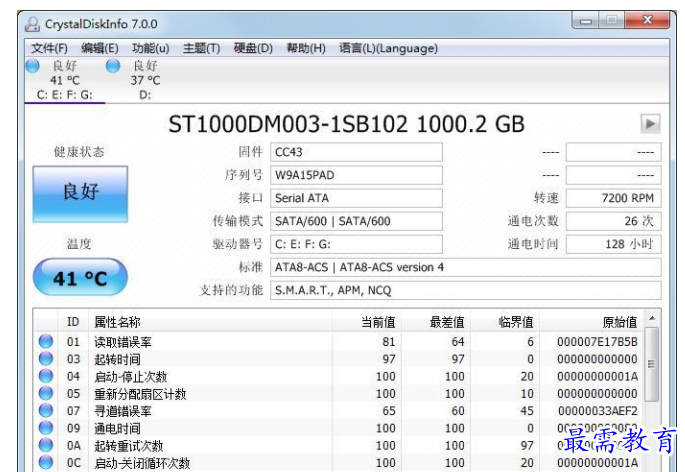Click the 原始值 column header

click(x=591, y=322)
